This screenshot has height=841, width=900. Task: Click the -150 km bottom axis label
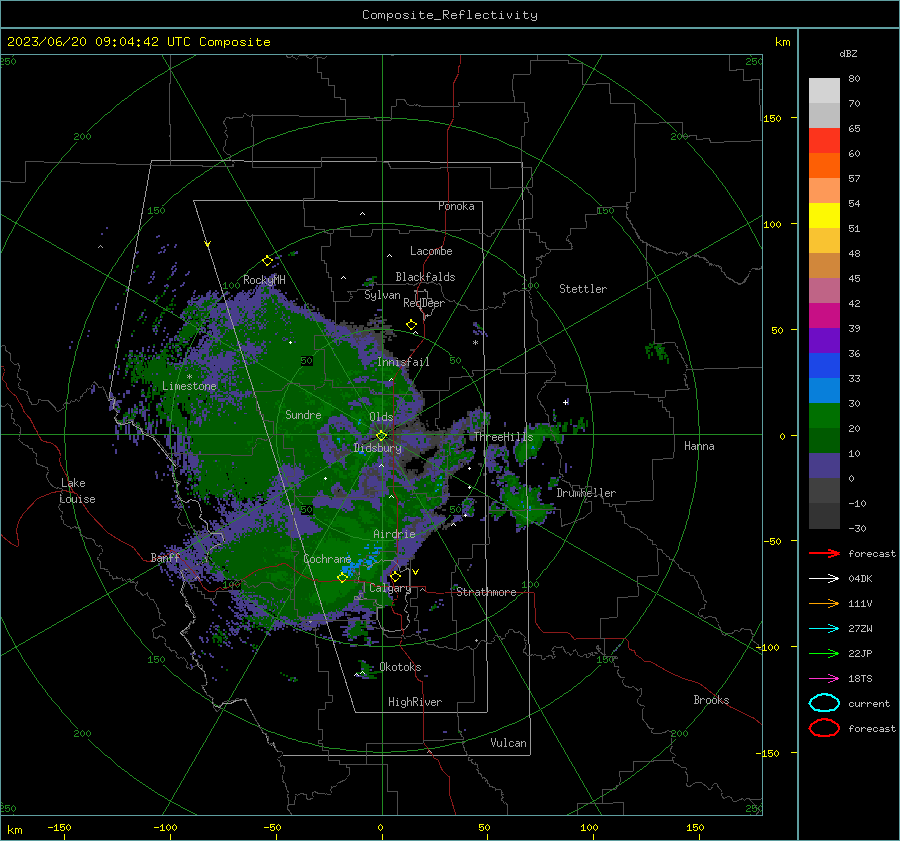pos(59,827)
